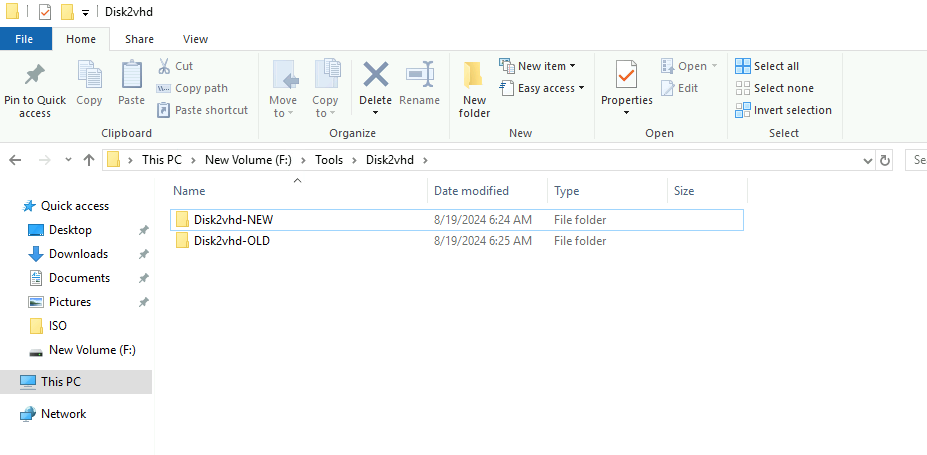
Task: Open Properties from the ribbon
Action: [626, 77]
